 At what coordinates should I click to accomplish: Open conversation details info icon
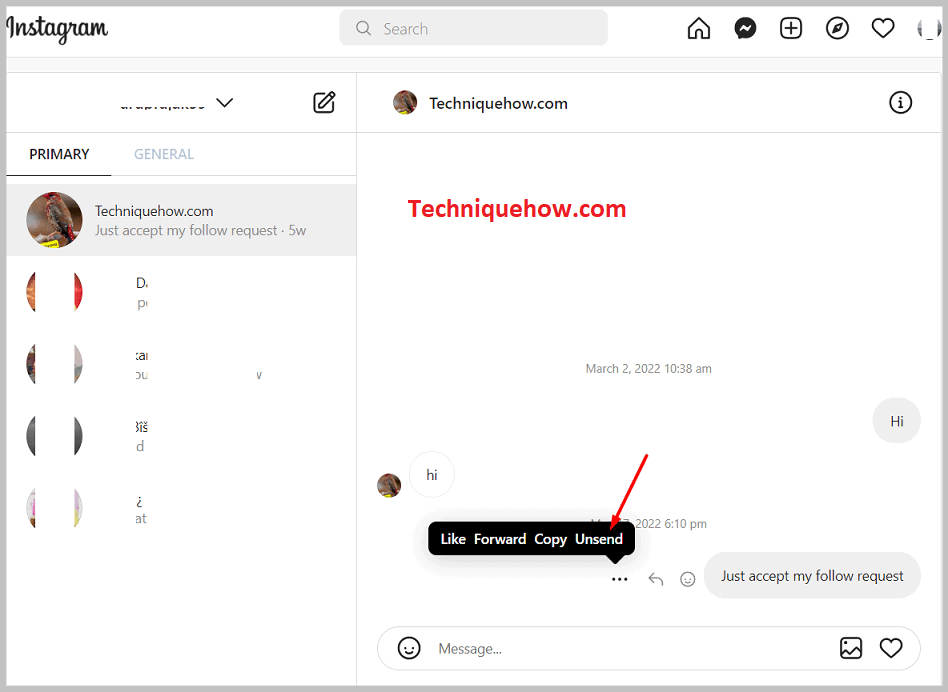pyautogui.click(x=900, y=103)
